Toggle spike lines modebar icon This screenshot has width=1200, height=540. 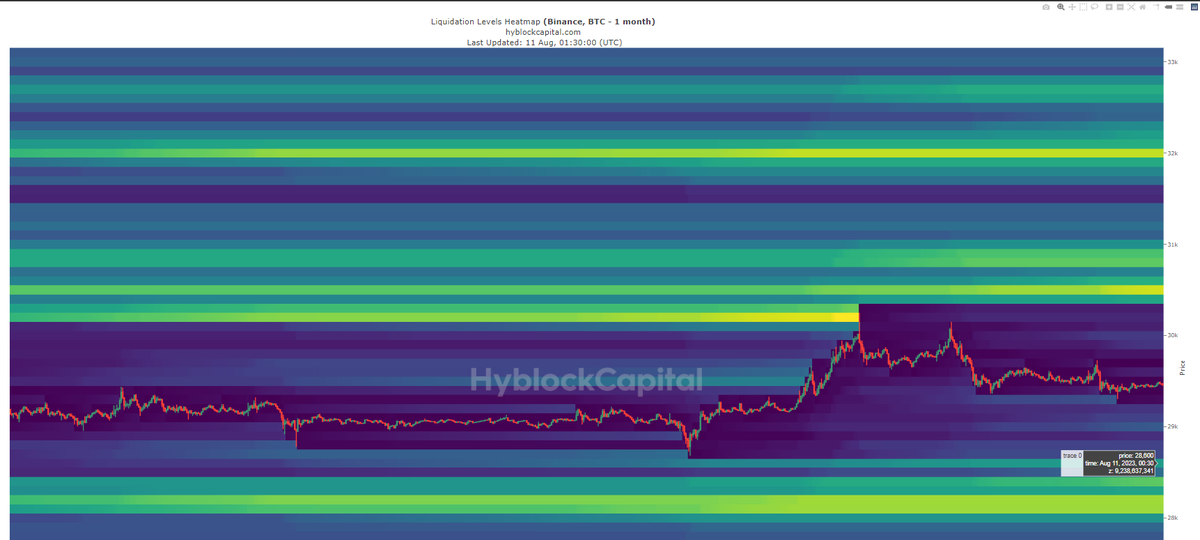pyautogui.click(x=1156, y=7)
